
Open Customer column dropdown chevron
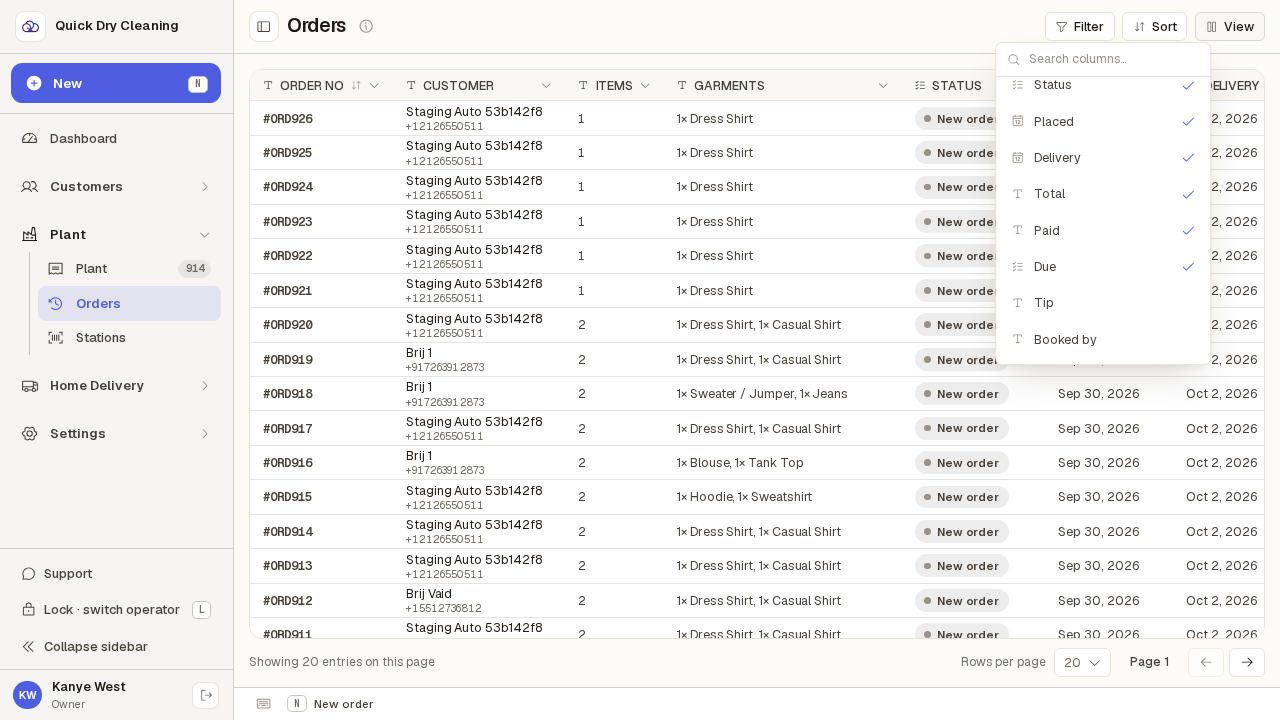tap(546, 85)
